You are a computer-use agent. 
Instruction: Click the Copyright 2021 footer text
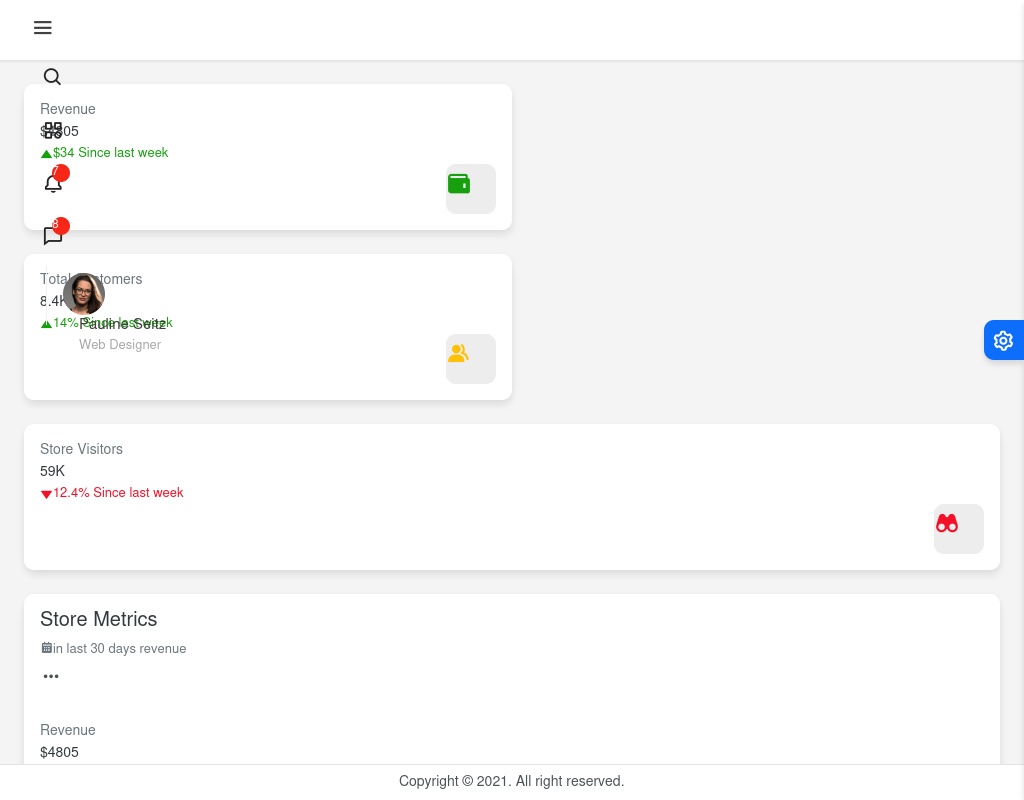(511, 781)
